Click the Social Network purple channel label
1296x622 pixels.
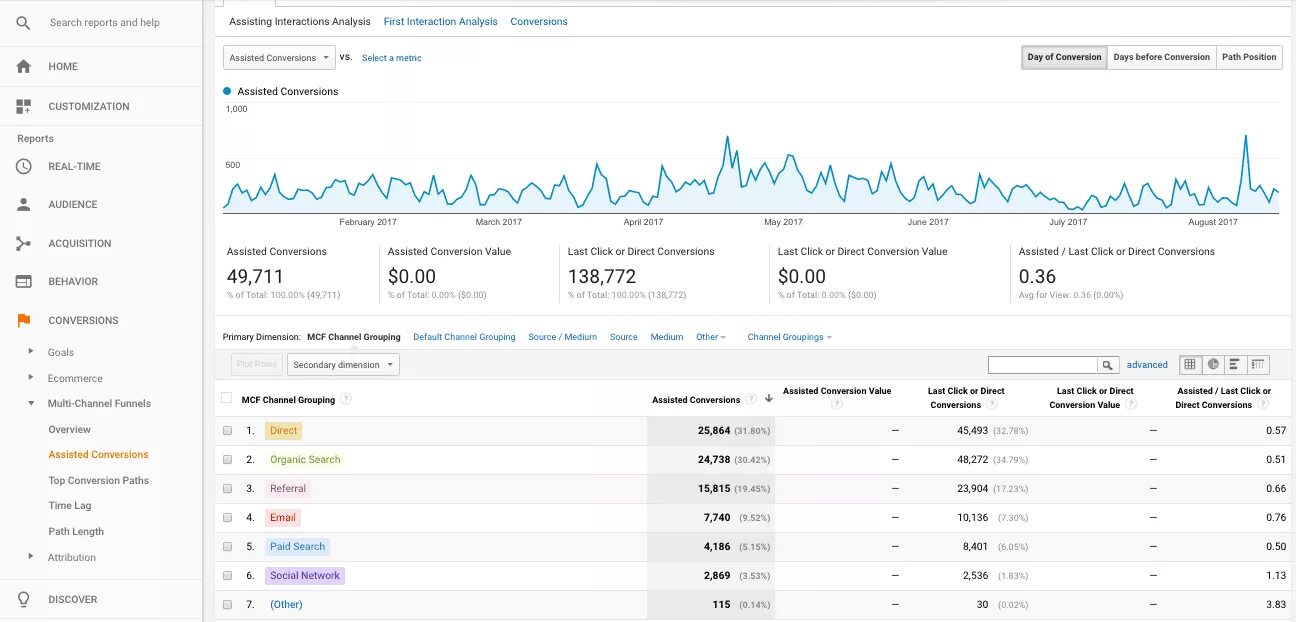click(305, 576)
